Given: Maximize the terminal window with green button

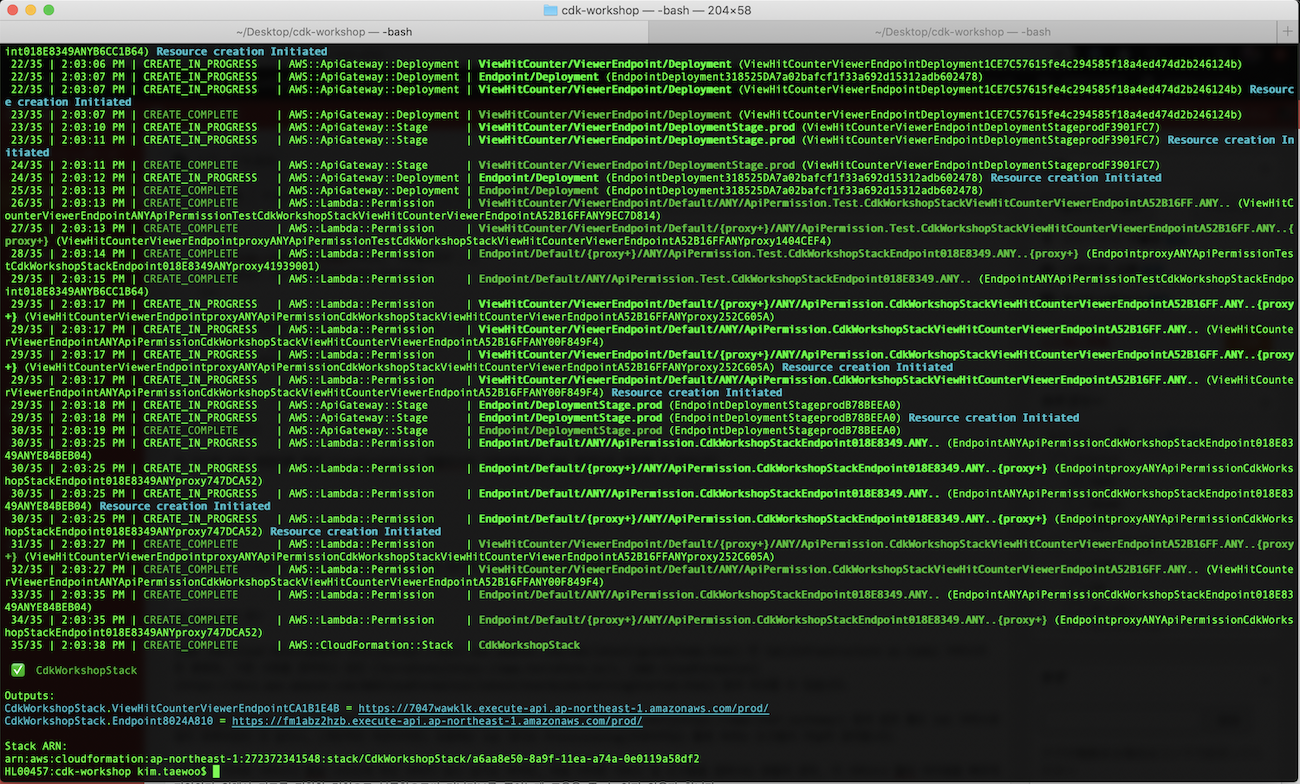Looking at the screenshot, I should click(49, 10).
